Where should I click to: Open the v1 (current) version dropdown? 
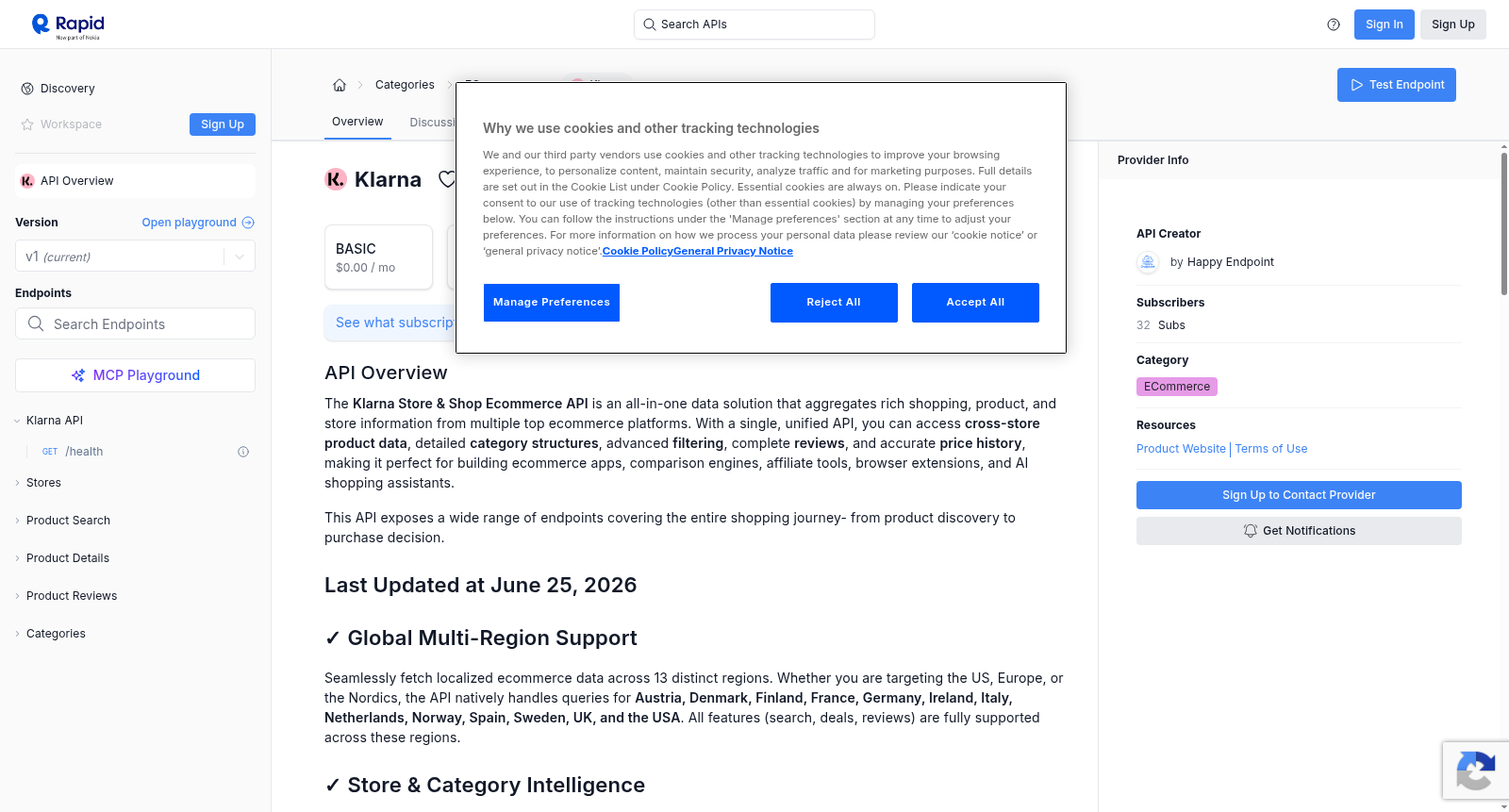135,257
